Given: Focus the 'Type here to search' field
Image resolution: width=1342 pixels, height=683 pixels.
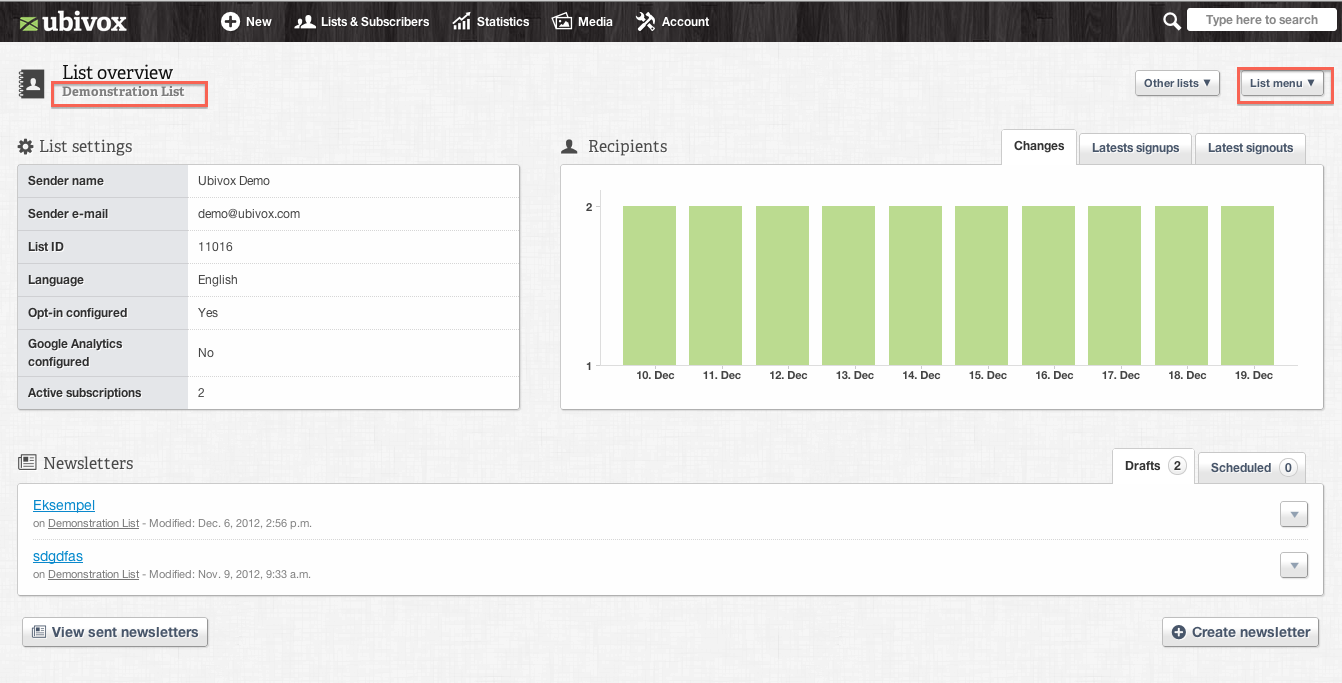Looking at the screenshot, I should click(x=1261, y=20).
